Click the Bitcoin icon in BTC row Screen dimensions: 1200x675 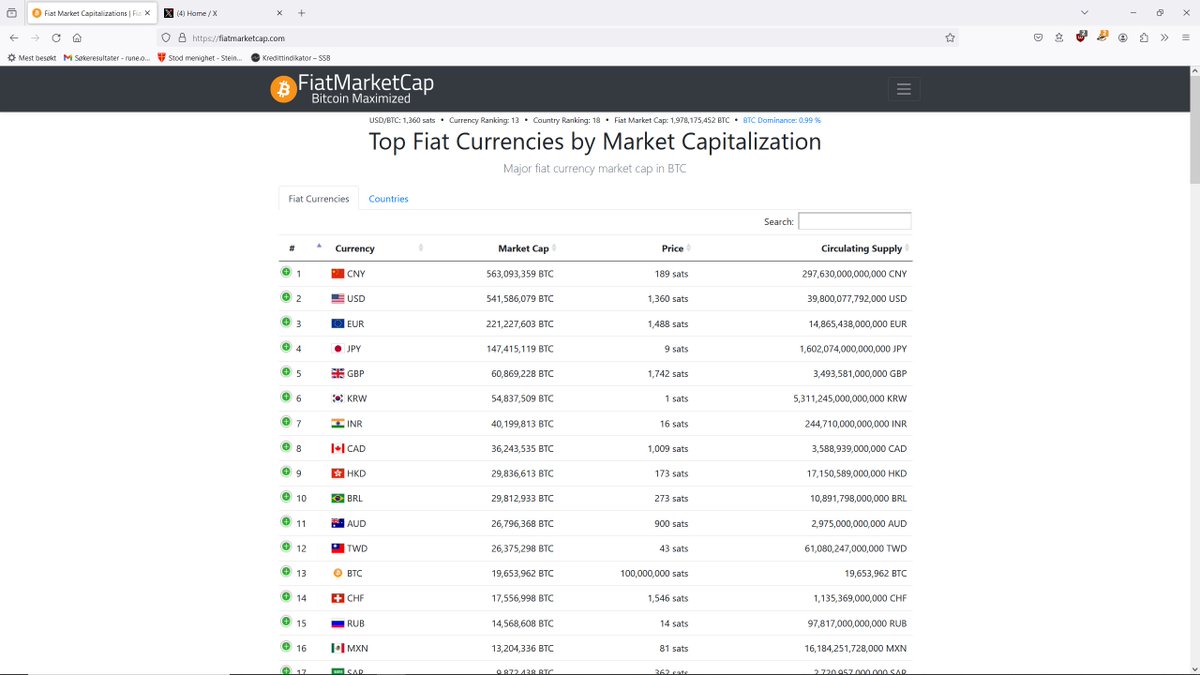(338, 573)
